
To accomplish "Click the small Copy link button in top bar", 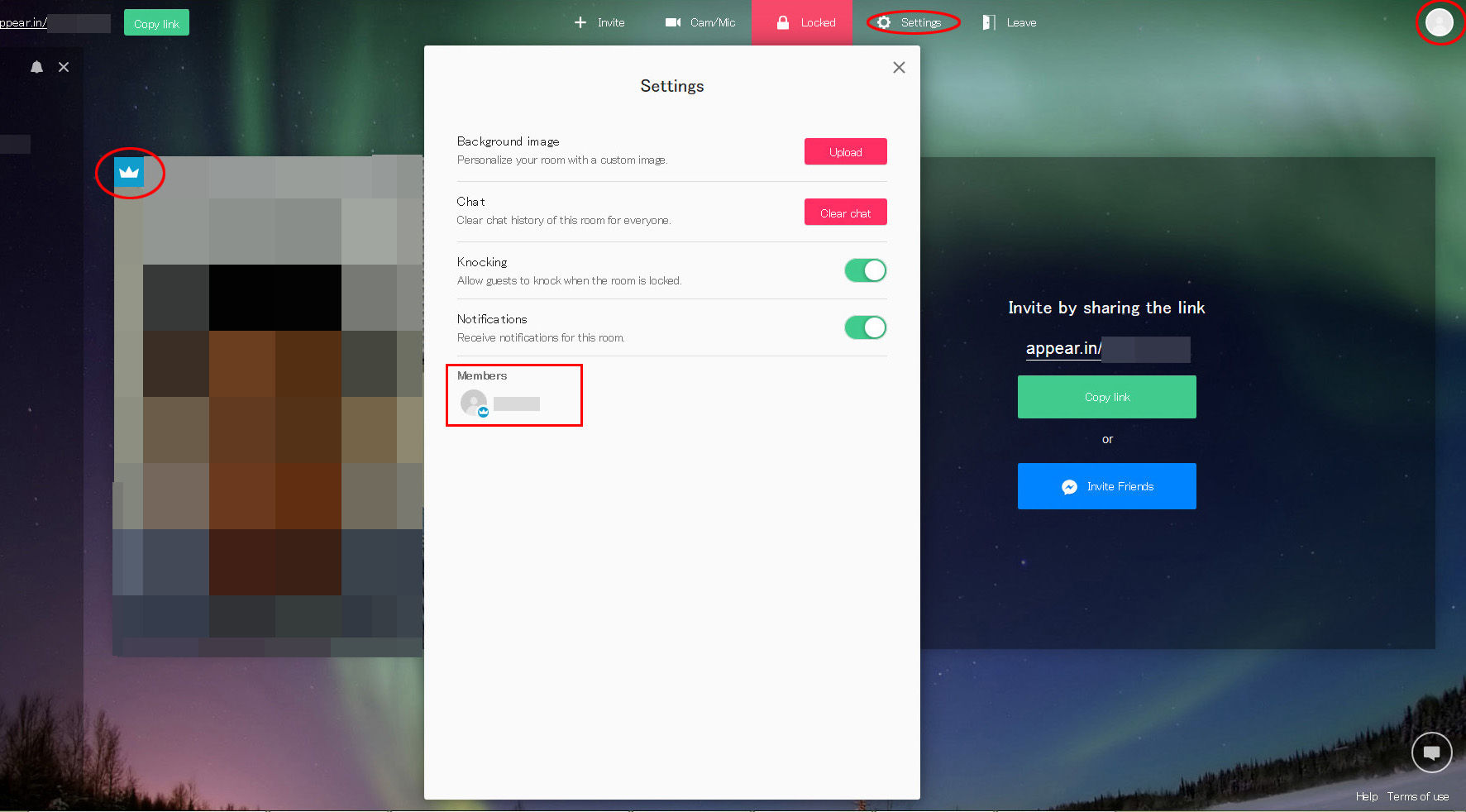I will tap(156, 22).
